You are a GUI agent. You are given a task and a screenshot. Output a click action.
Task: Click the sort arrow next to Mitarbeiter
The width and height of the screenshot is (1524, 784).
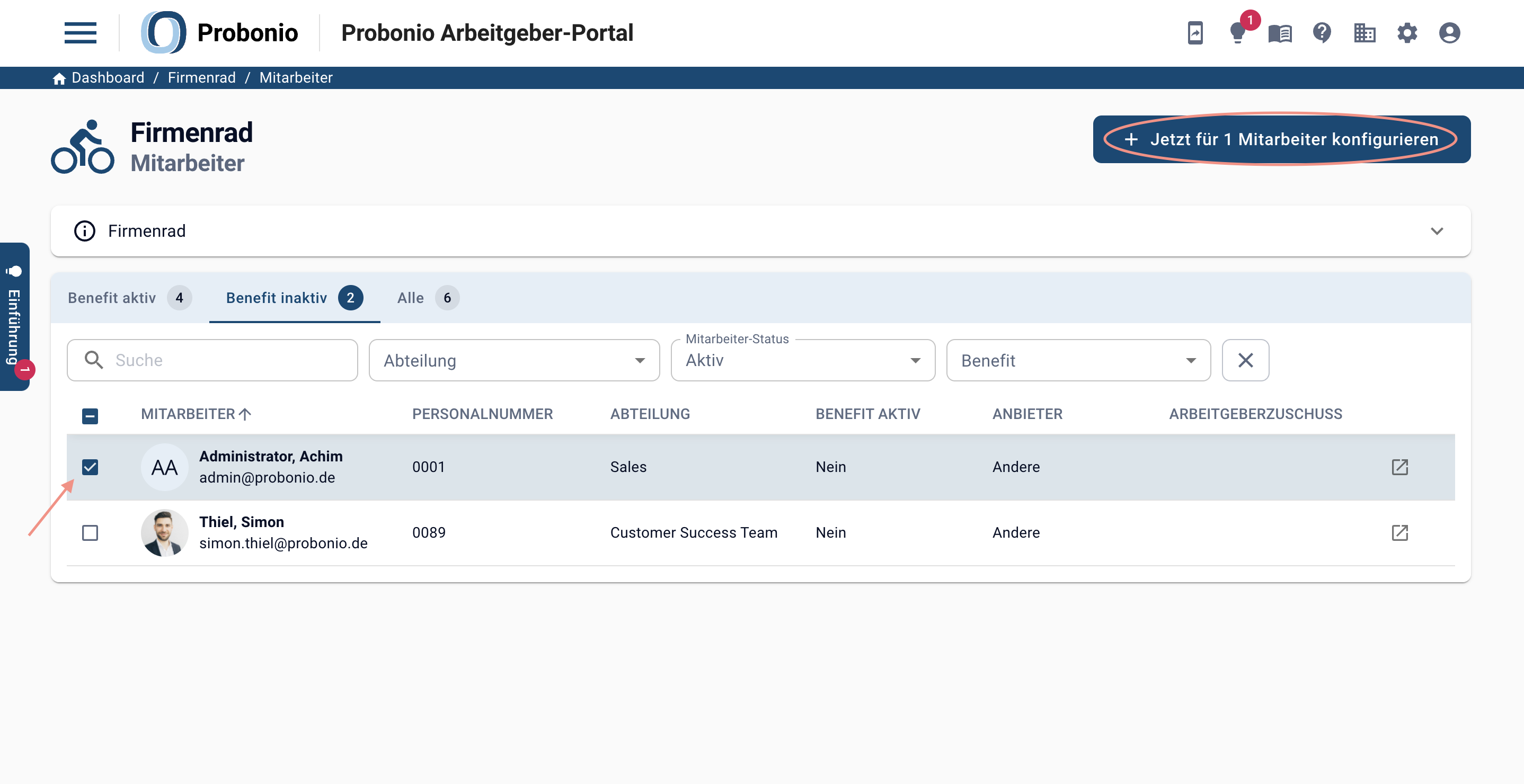pos(245,414)
